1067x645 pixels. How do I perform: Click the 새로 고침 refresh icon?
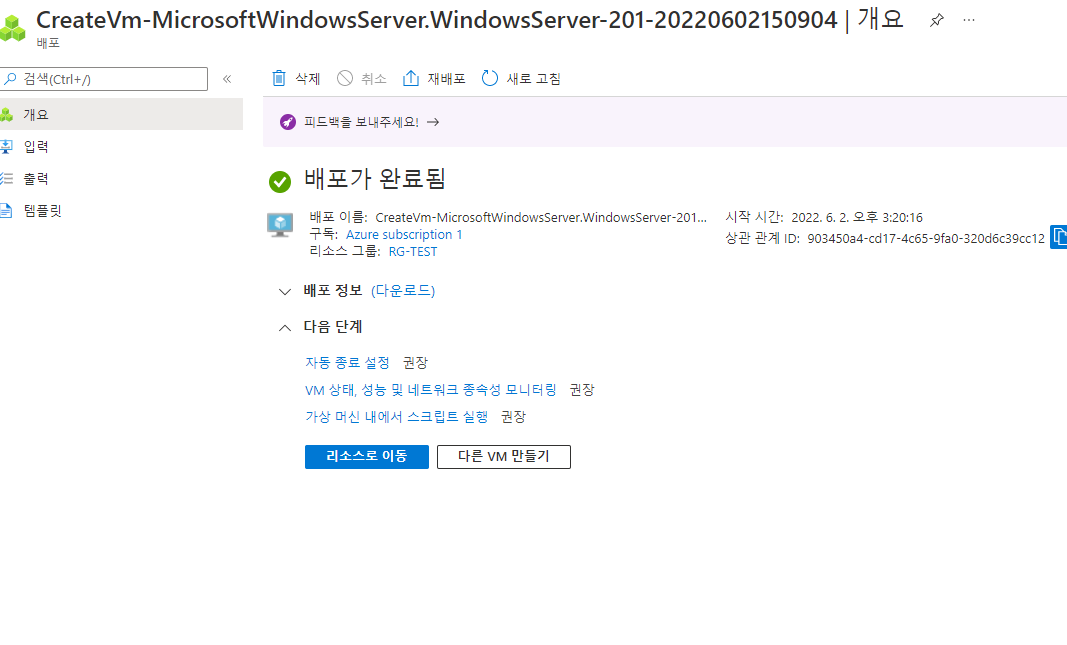pos(490,78)
